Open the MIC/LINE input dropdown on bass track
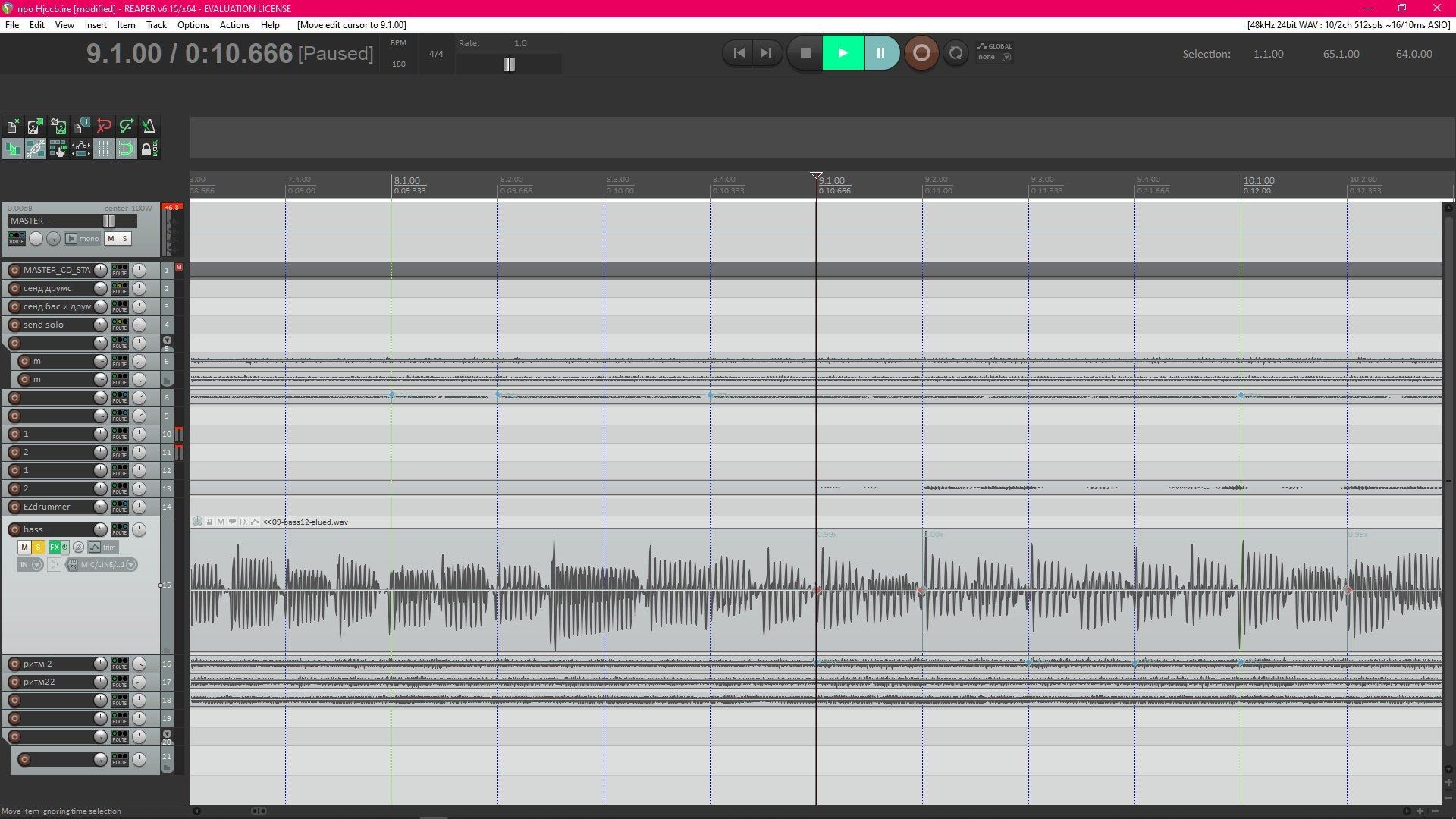Viewport: 1456px width, 819px height. pos(102,565)
